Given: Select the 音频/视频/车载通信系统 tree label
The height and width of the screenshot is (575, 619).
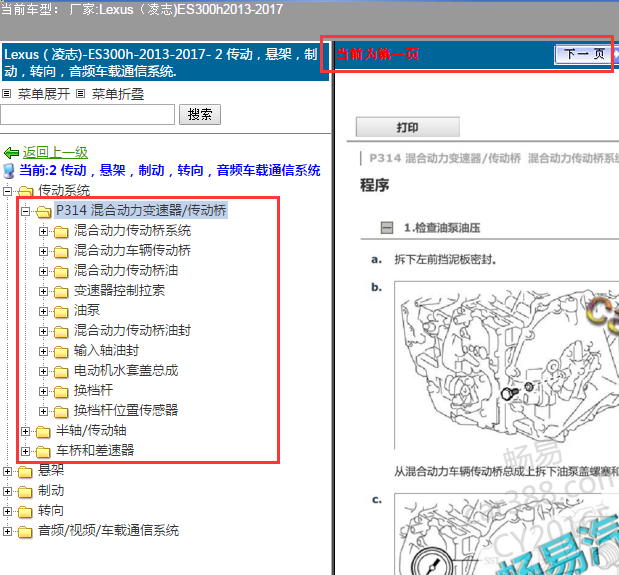Looking at the screenshot, I should tap(109, 530).
